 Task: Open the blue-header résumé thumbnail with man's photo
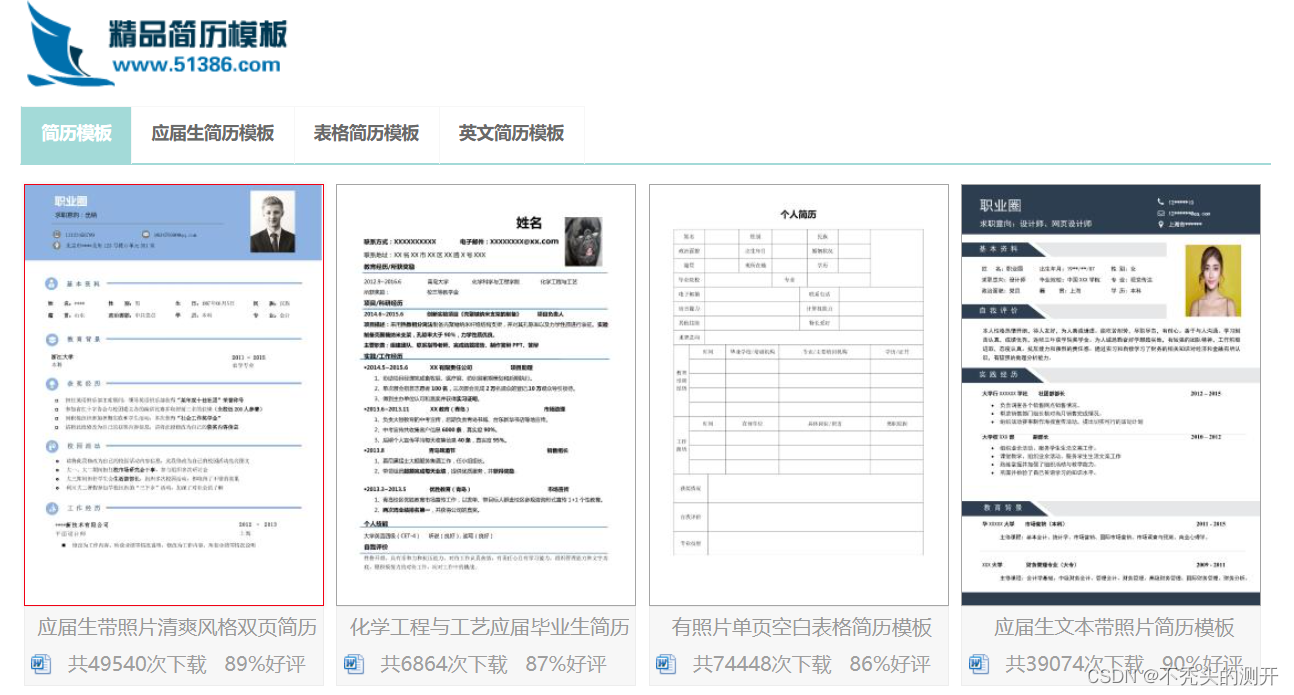click(174, 395)
